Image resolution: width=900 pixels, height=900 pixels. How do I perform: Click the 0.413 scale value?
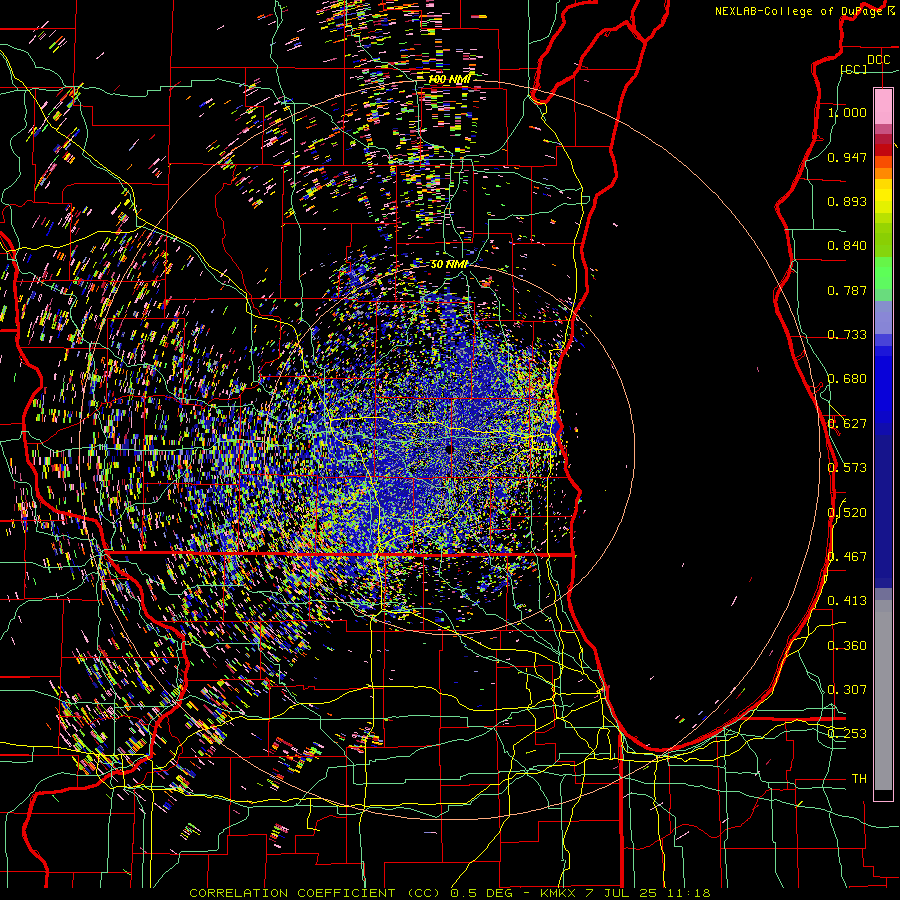[x=847, y=601]
